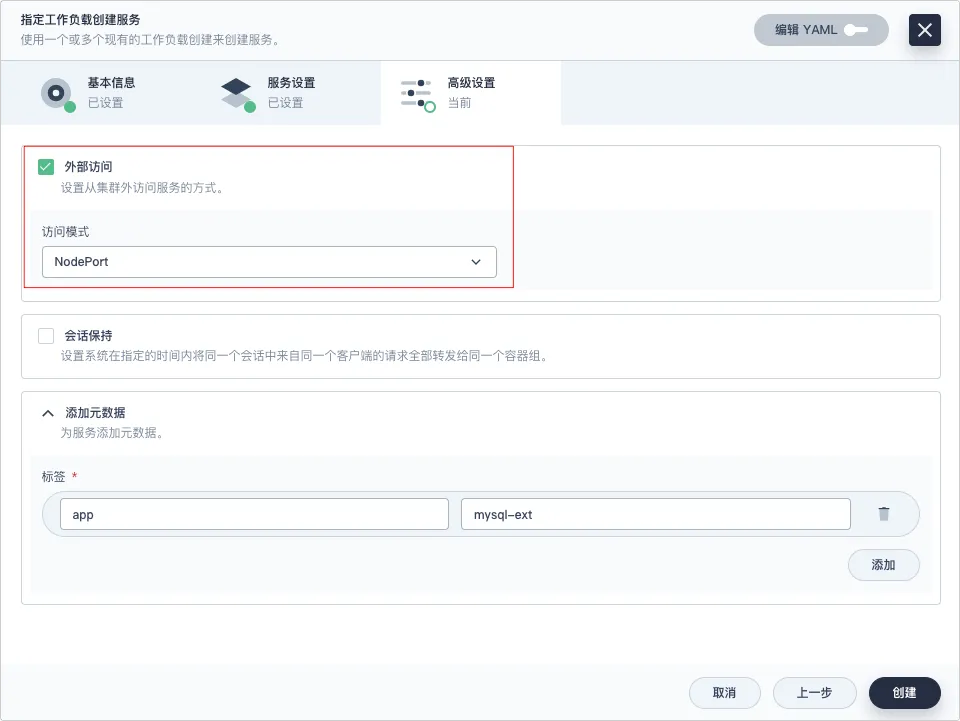
Task: Collapse the 添加元数据 section
Action: [48, 413]
